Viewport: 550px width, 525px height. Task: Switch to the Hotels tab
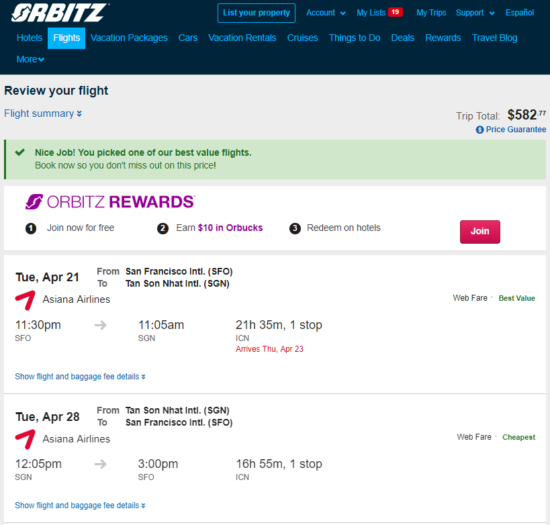tap(29, 38)
